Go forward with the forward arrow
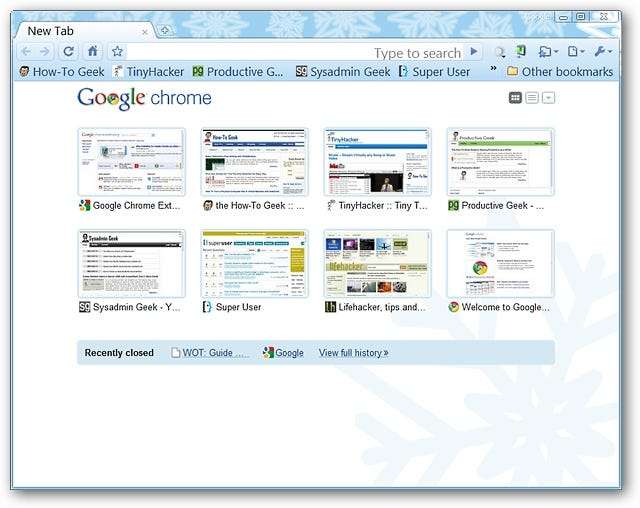640x508 pixels. tap(44, 51)
